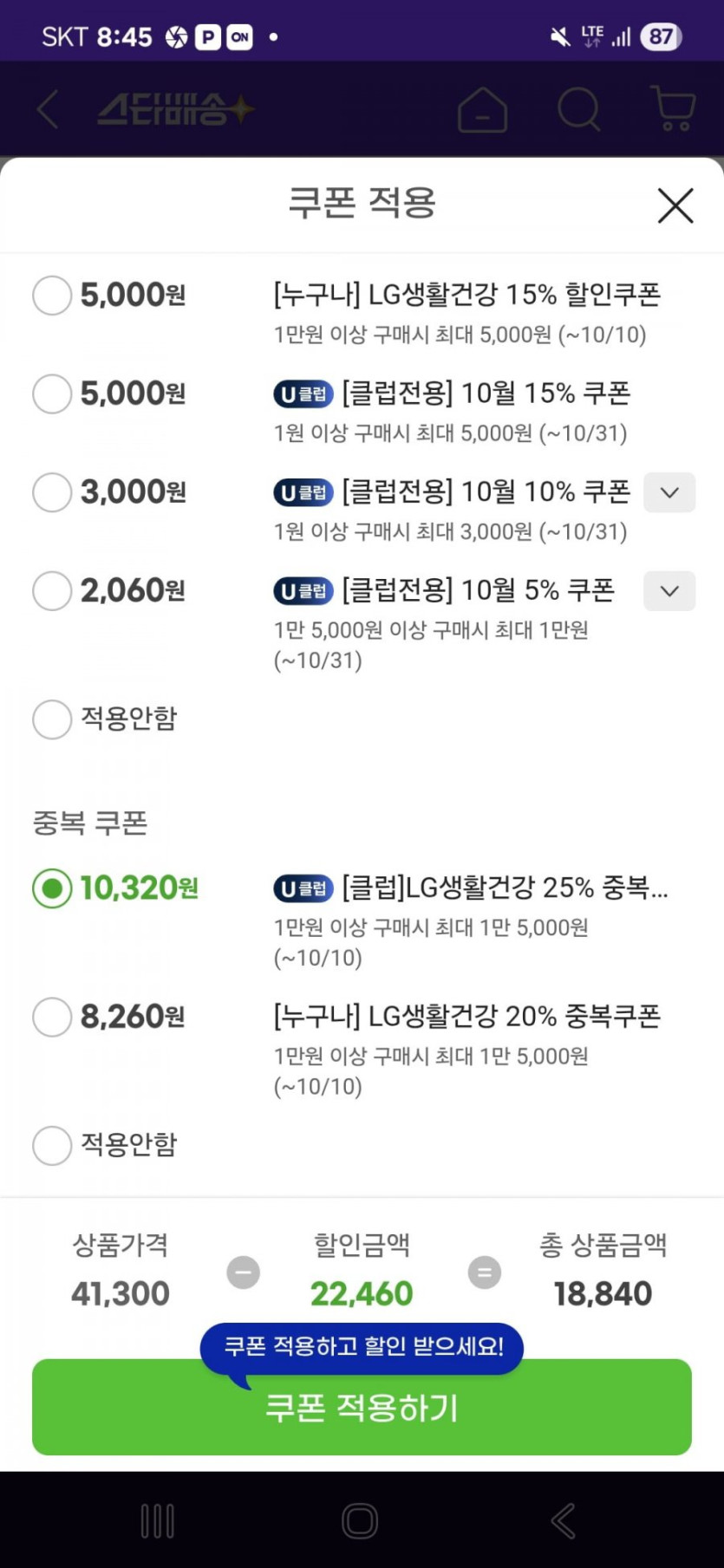Open the shopping cart icon
The image size is (724, 1568).
point(673,109)
